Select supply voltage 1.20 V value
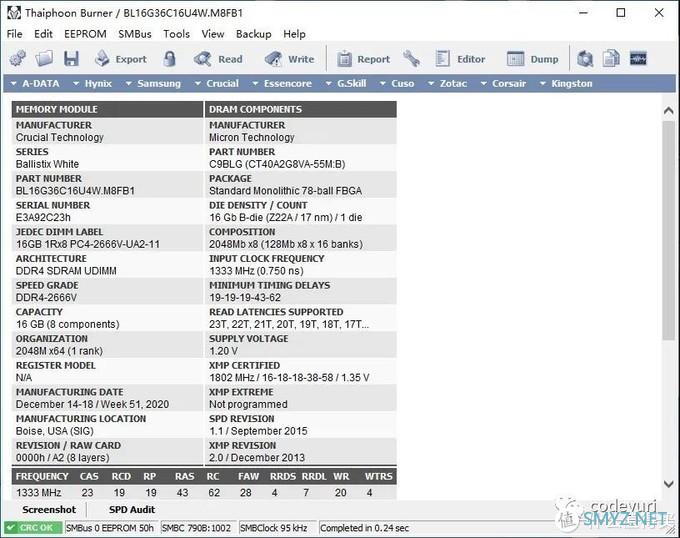This screenshot has width=680, height=538. (x=223, y=351)
